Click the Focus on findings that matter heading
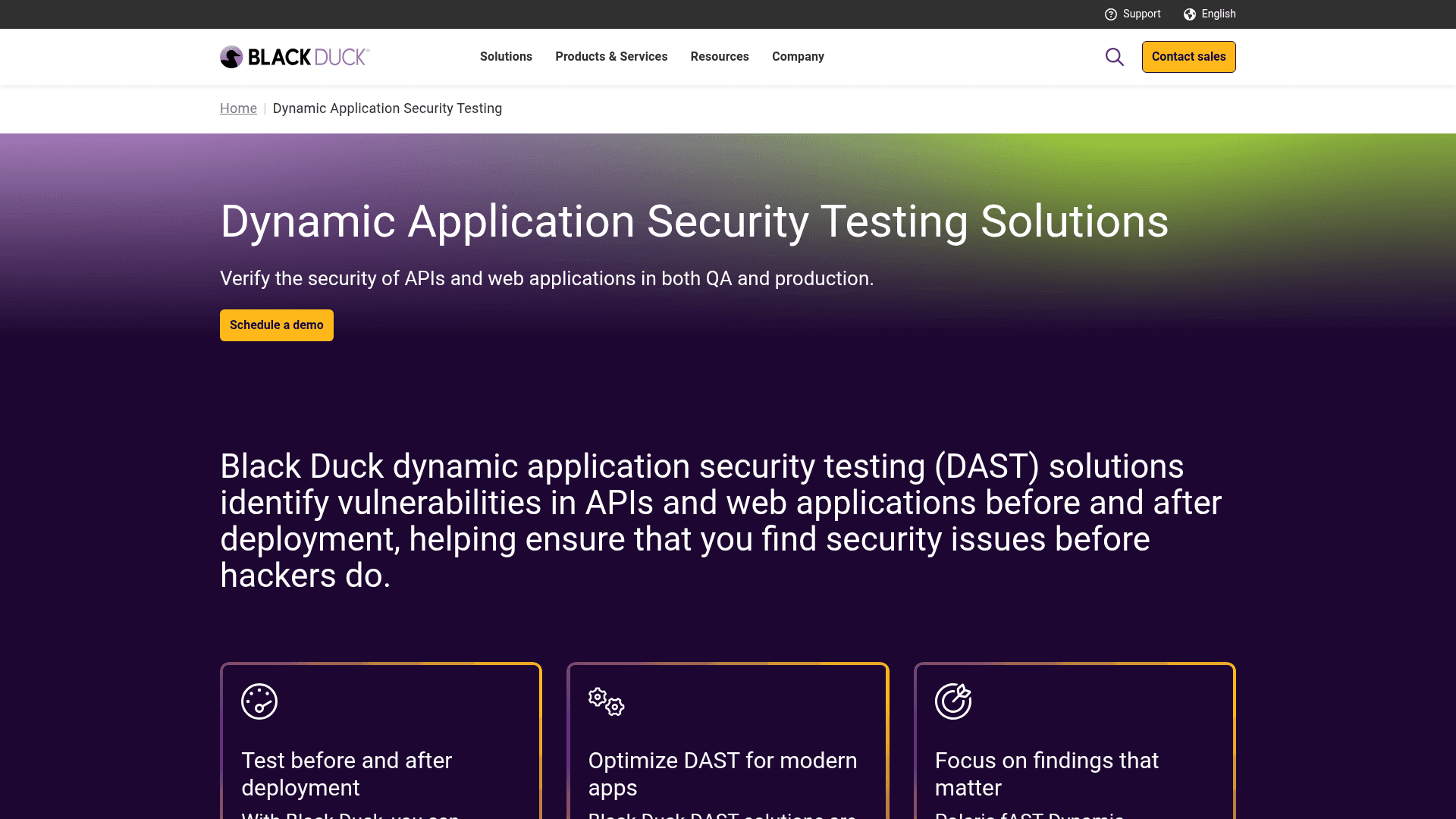The image size is (1456, 819). 1046,773
